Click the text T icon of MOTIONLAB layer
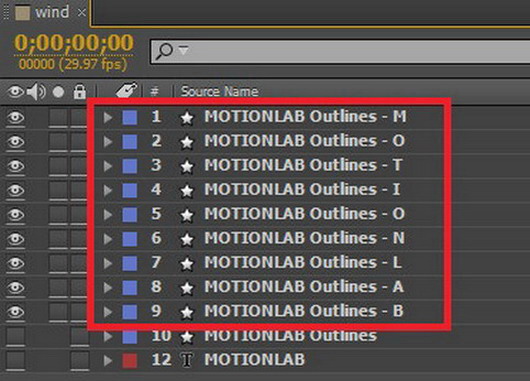 (187, 360)
